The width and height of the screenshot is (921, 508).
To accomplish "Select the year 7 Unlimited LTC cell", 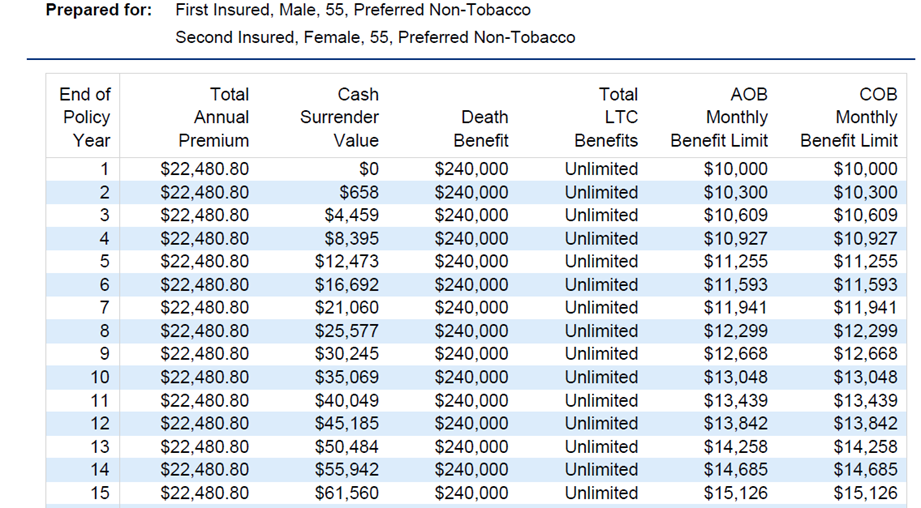I will pyautogui.click(x=601, y=308).
